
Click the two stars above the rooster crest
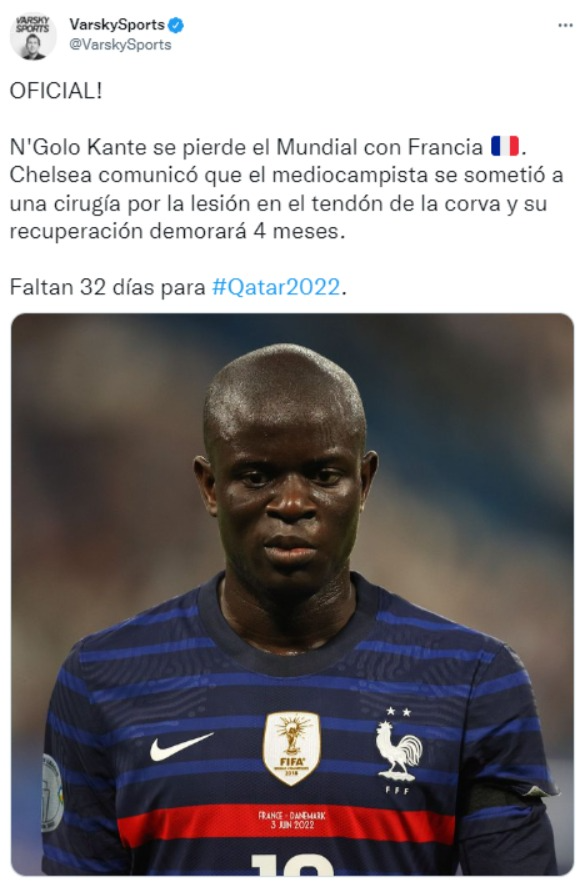(398, 711)
